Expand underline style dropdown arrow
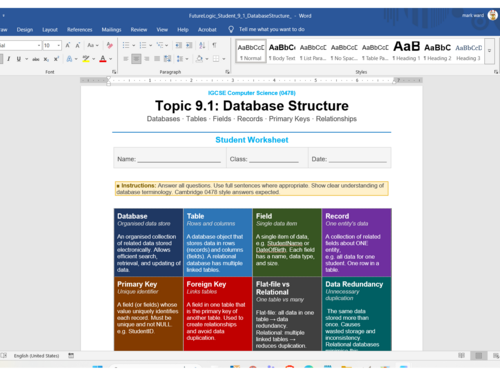This screenshot has width=500, height=375. [x=26, y=59]
